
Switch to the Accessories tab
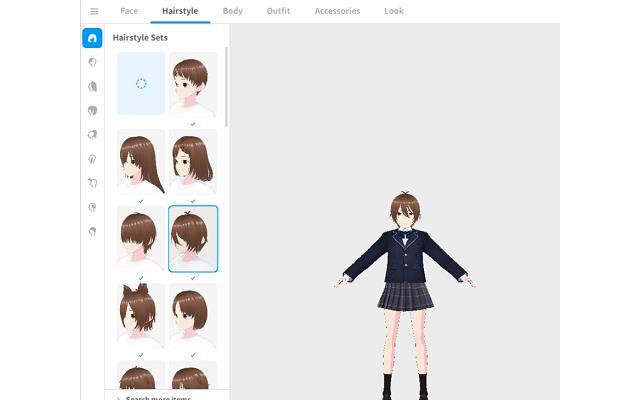point(337,11)
